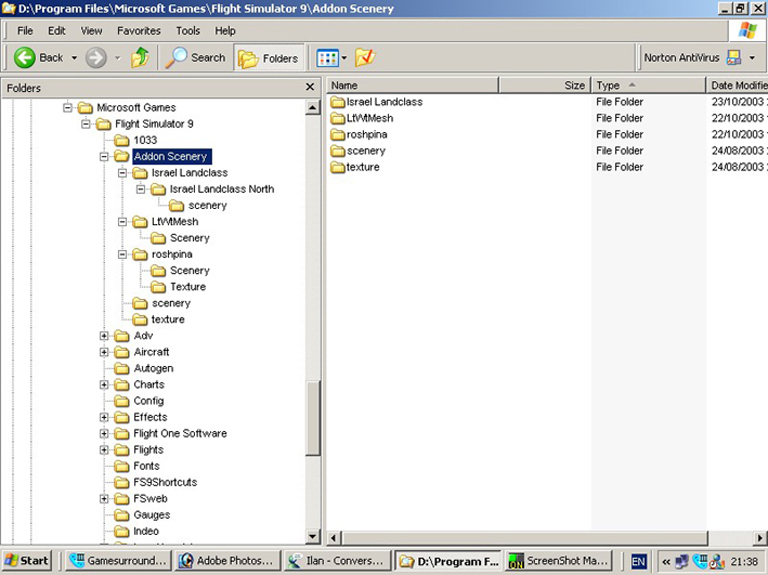Click the Israel Landclass folder icon in file list
The image size is (768, 575).
[337, 102]
